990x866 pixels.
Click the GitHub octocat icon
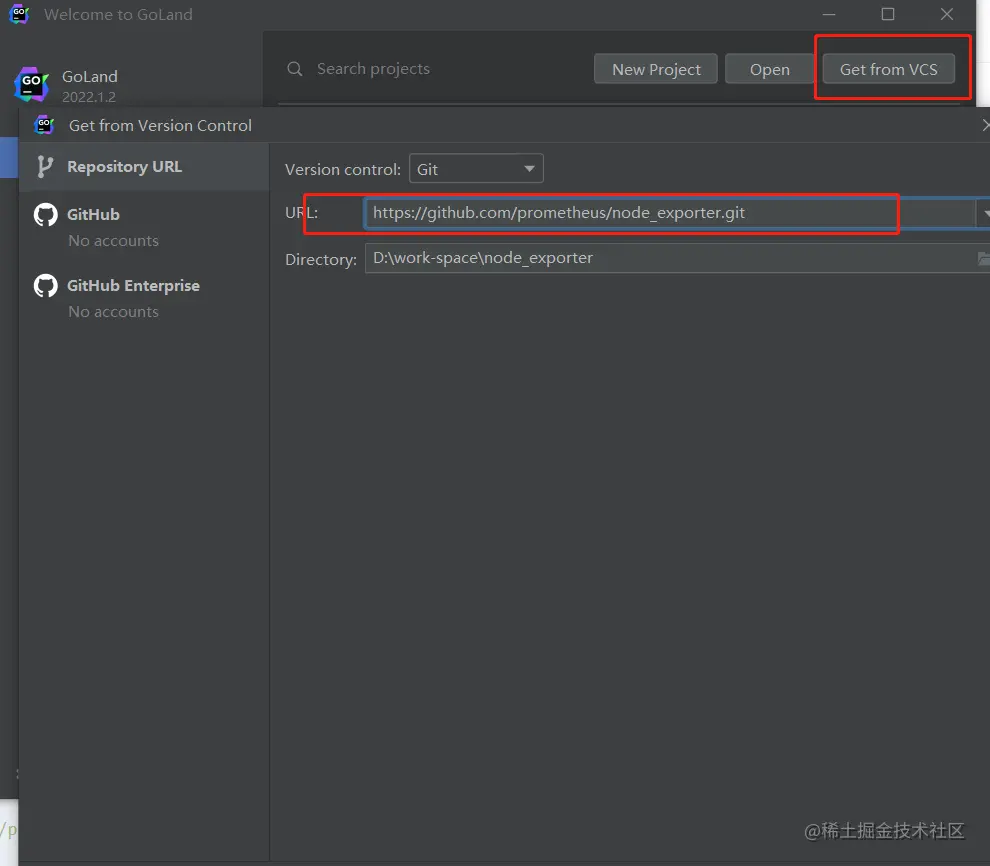coord(45,215)
